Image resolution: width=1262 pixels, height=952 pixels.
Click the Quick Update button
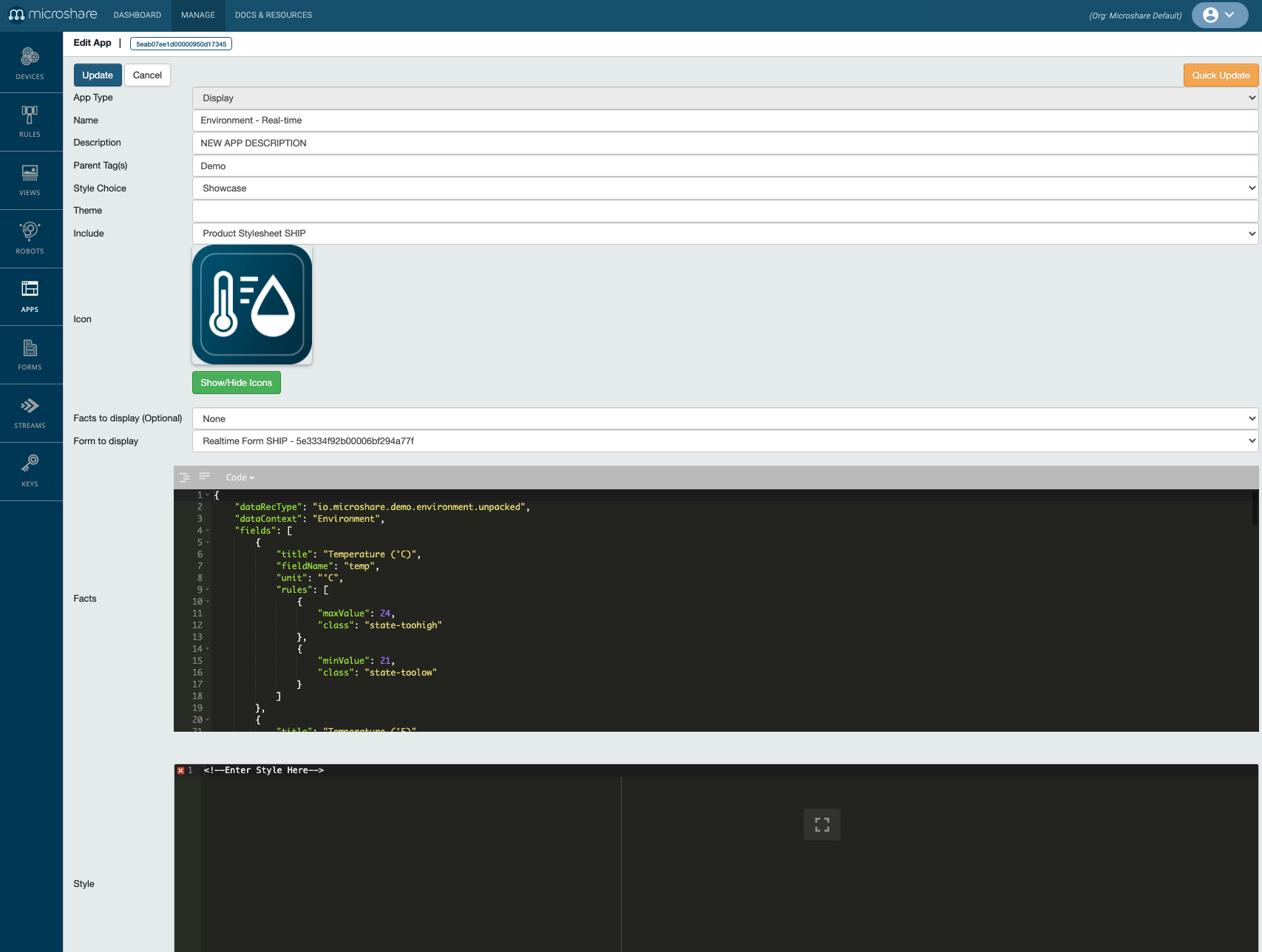1221,75
